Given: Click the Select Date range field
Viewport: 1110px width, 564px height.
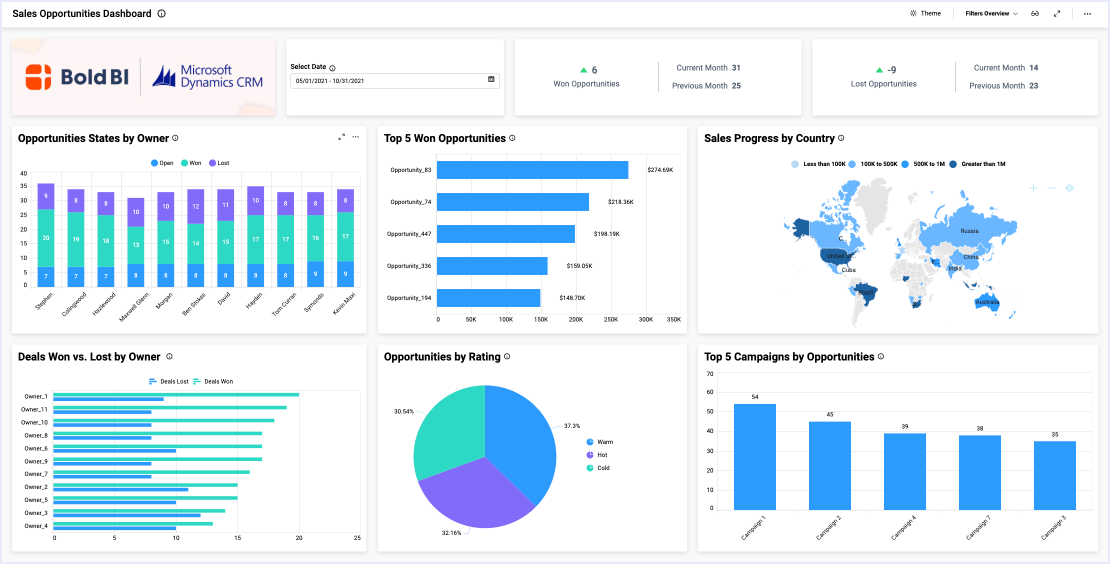Looking at the screenshot, I should (387, 80).
